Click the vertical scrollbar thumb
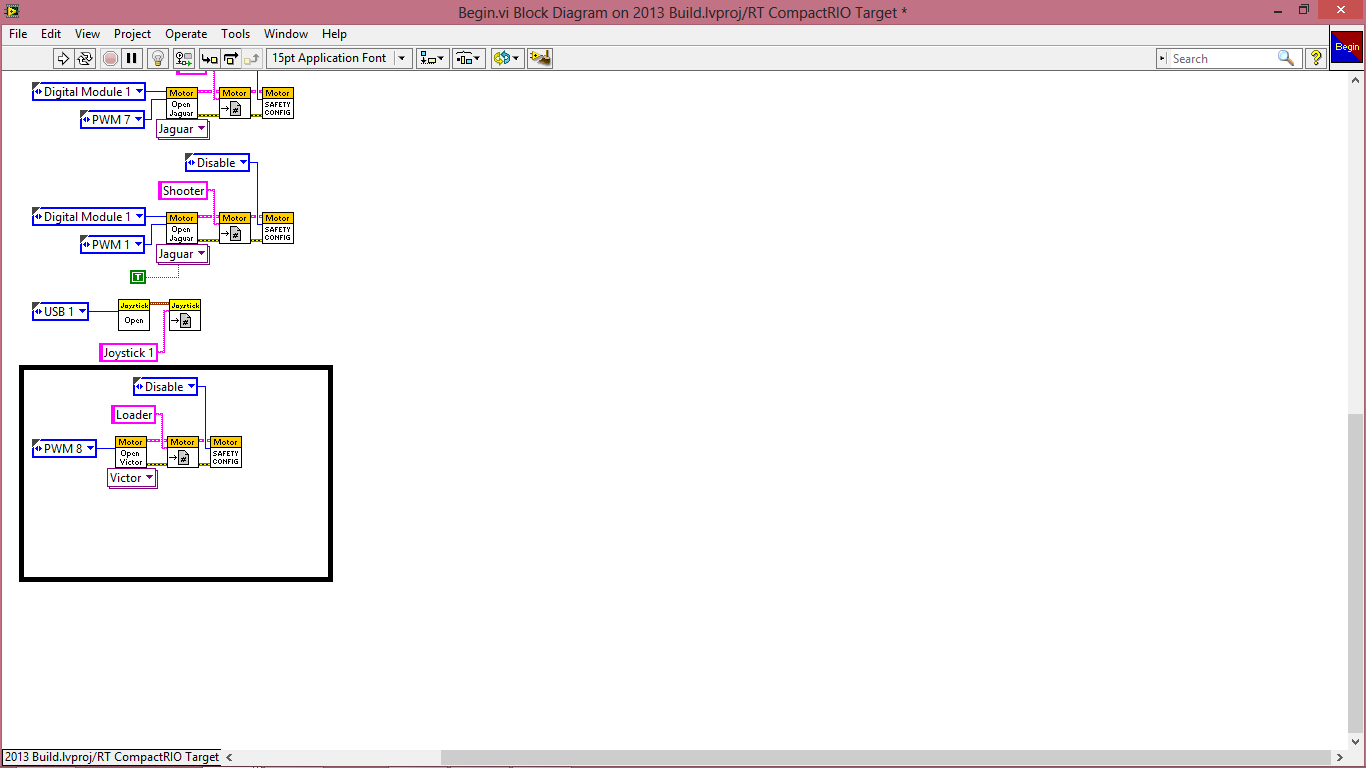Image resolution: width=1366 pixels, height=768 pixels. click(1356, 575)
